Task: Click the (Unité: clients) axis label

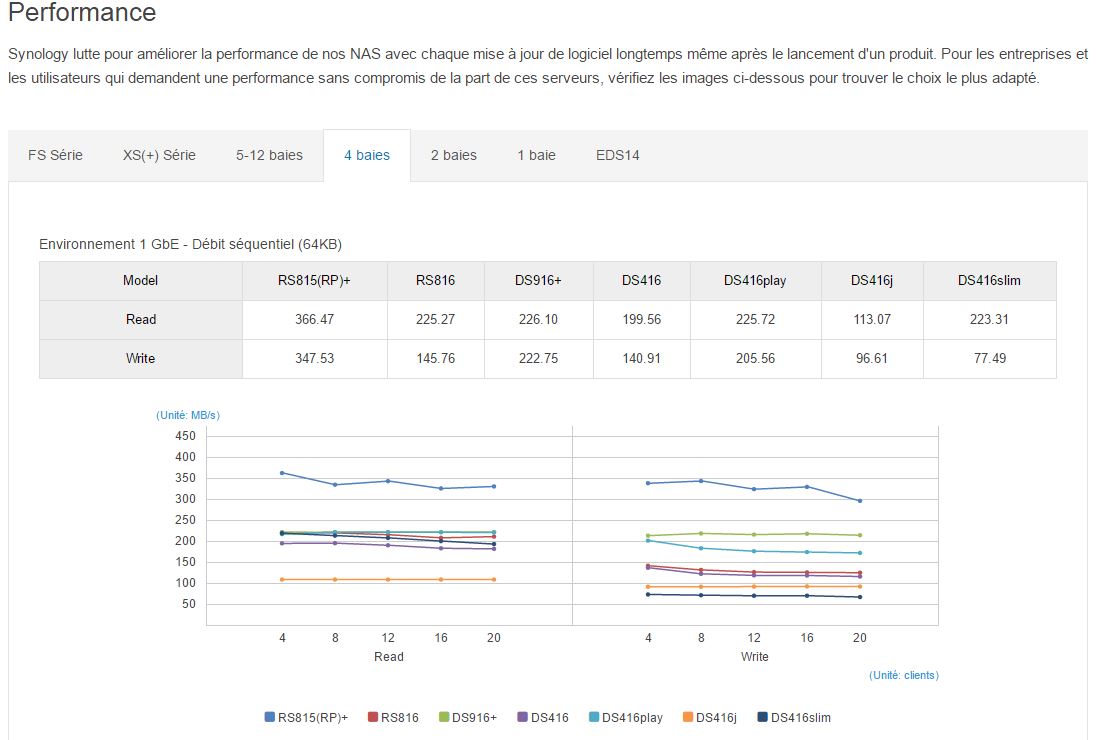Action: [x=904, y=675]
